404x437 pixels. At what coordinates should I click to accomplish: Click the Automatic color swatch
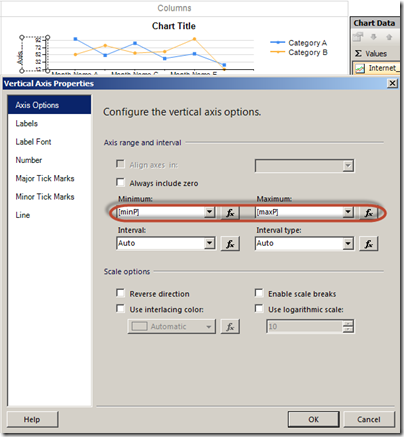(x=139, y=326)
